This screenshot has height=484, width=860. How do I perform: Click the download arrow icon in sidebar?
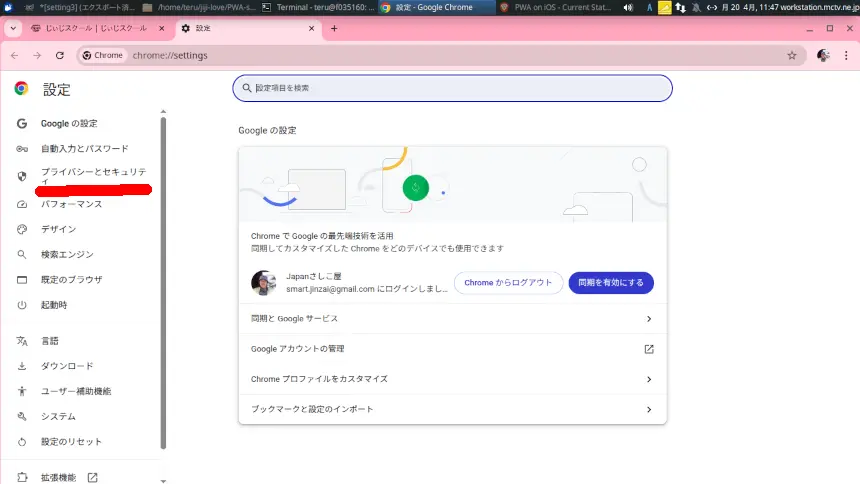click(22, 366)
